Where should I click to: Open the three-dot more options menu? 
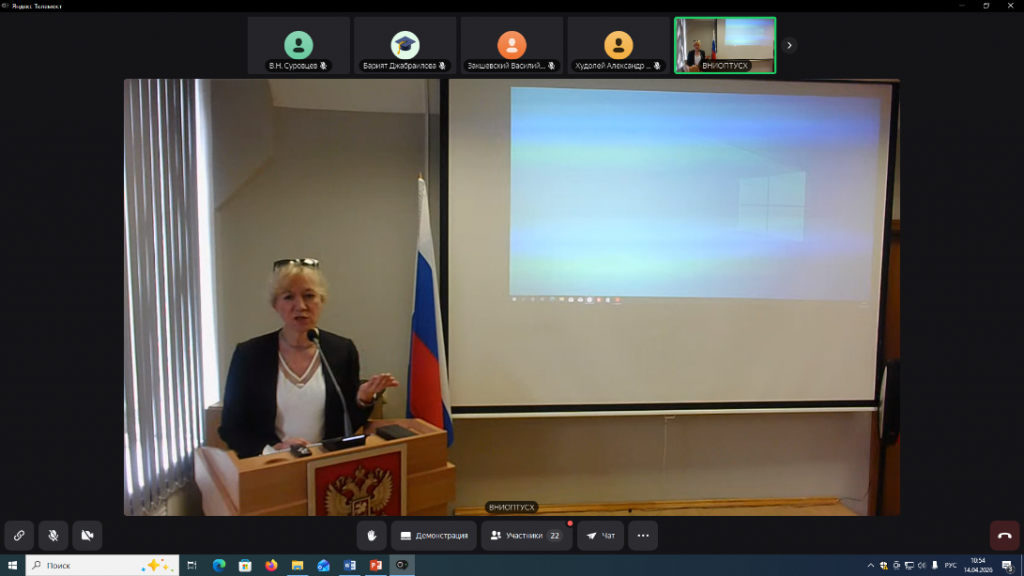pyautogui.click(x=643, y=535)
